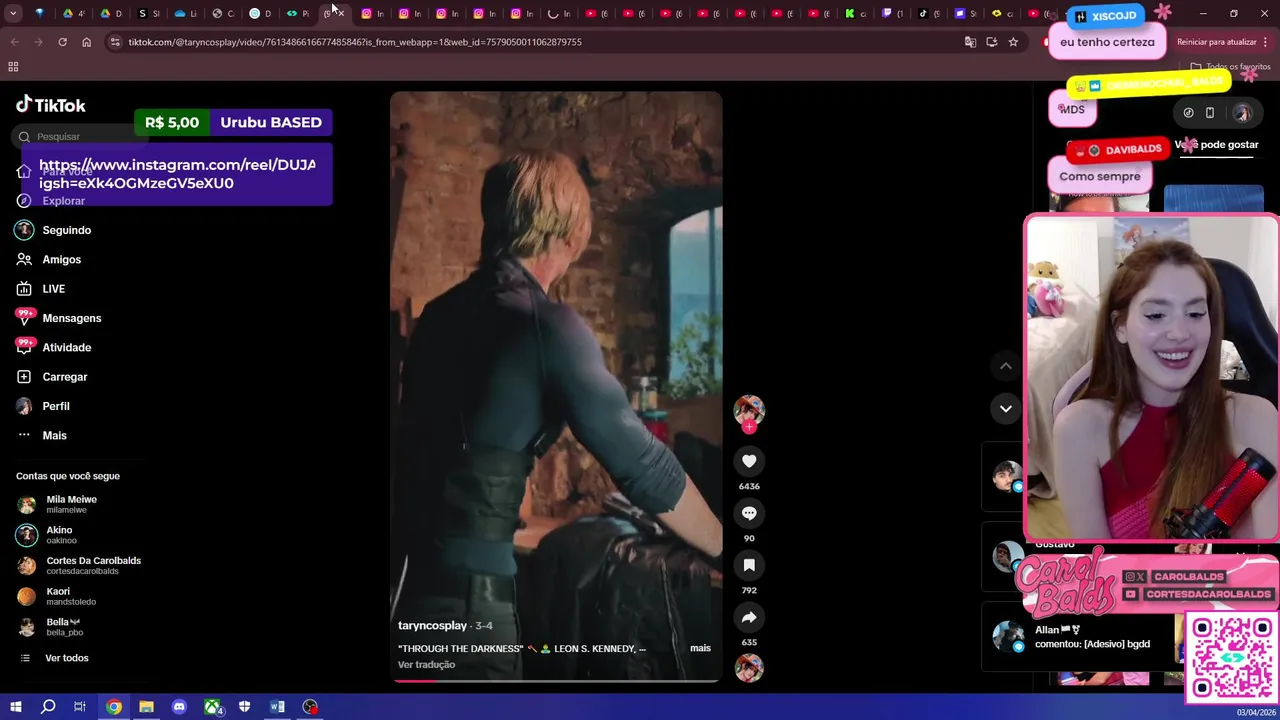Open Explorar page

coord(63,201)
